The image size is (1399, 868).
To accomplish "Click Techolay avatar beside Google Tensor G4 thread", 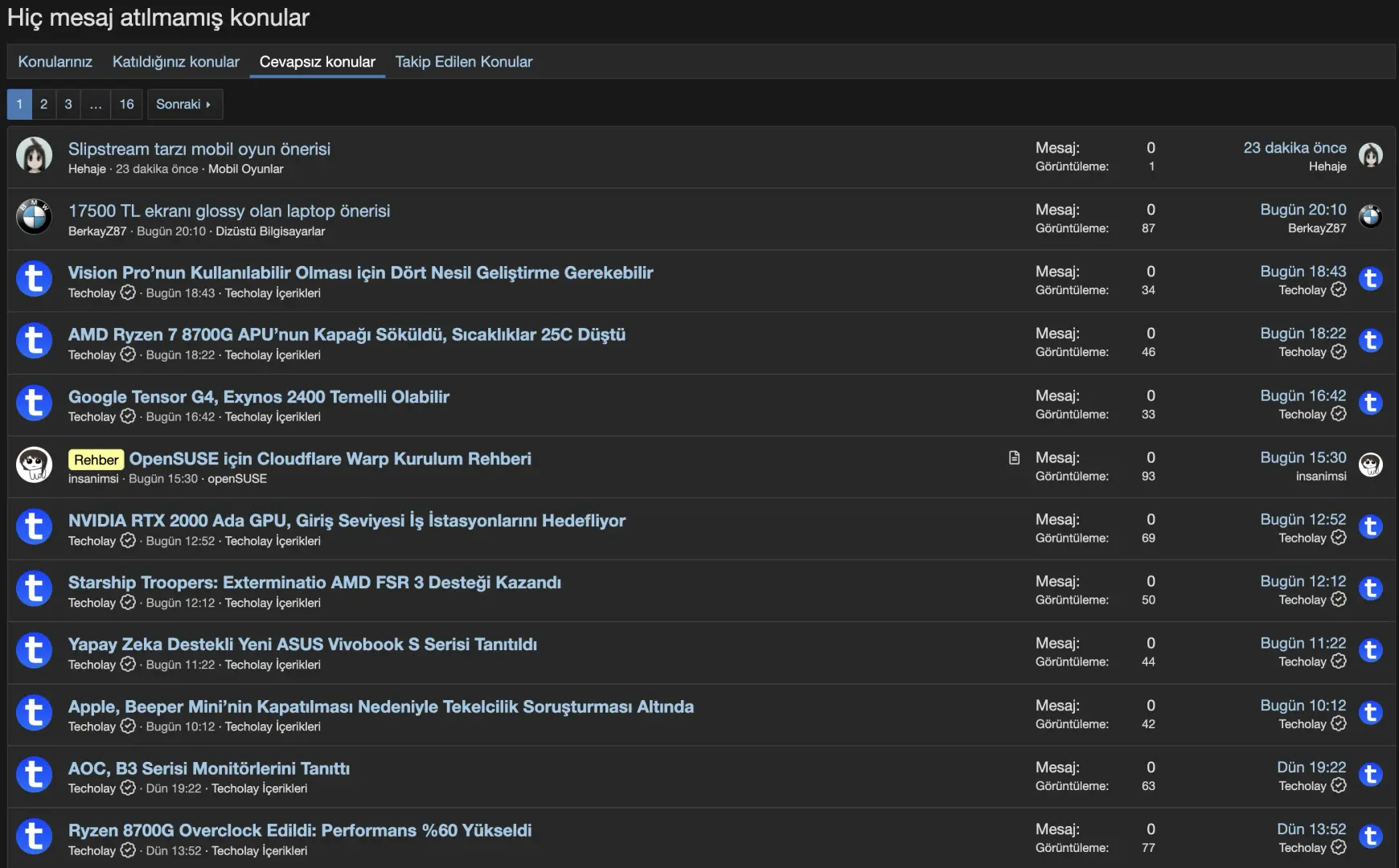I will click(x=35, y=403).
